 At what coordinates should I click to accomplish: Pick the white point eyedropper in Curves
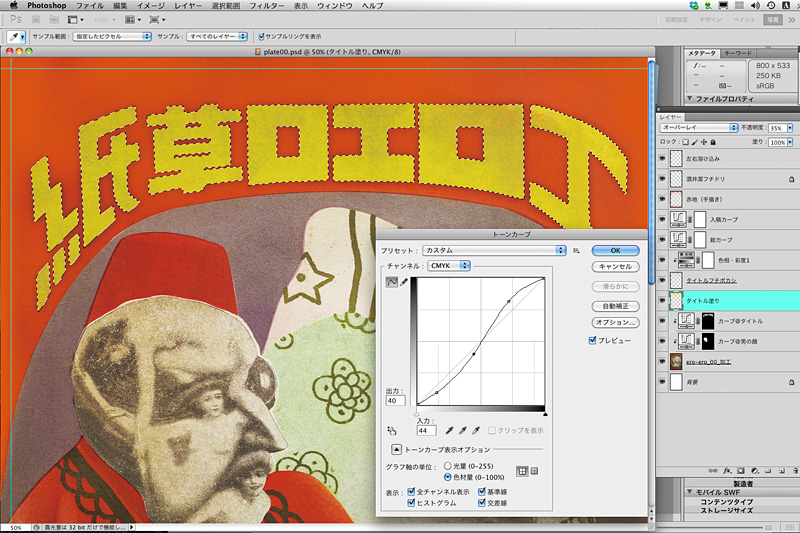point(476,430)
